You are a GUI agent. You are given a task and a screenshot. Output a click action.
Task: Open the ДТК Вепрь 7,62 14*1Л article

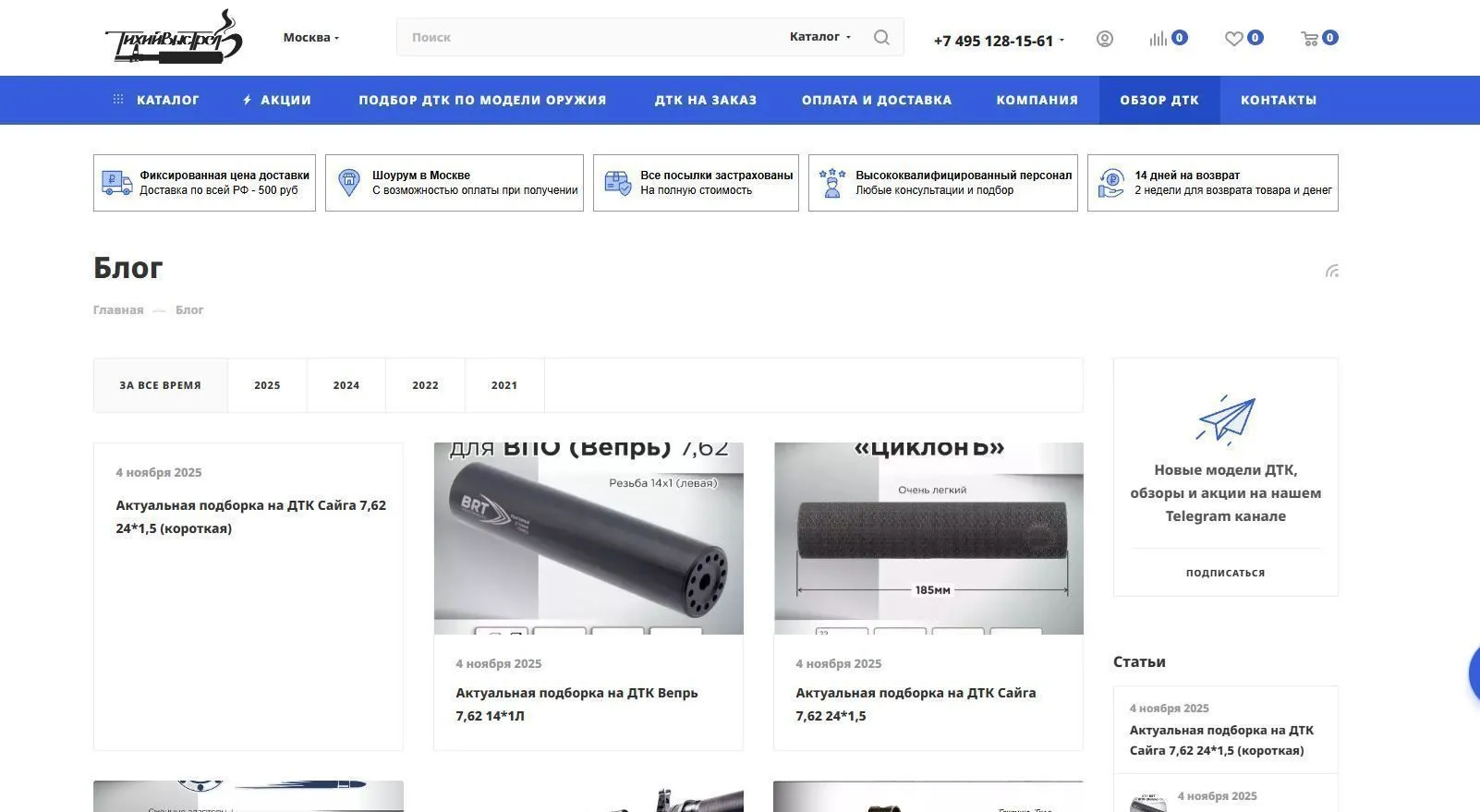click(x=576, y=704)
